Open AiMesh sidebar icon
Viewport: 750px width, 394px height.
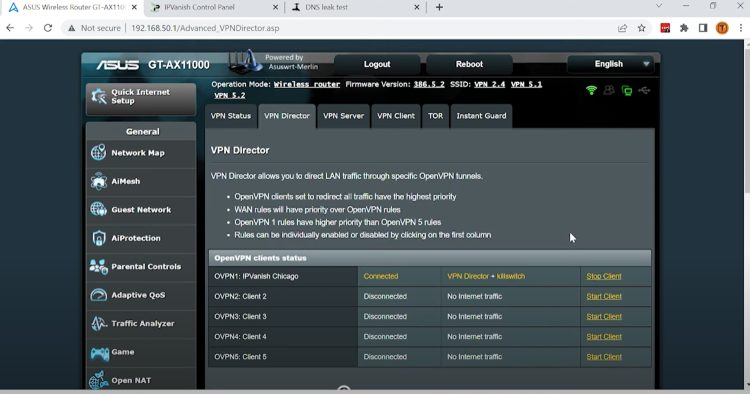coord(99,181)
